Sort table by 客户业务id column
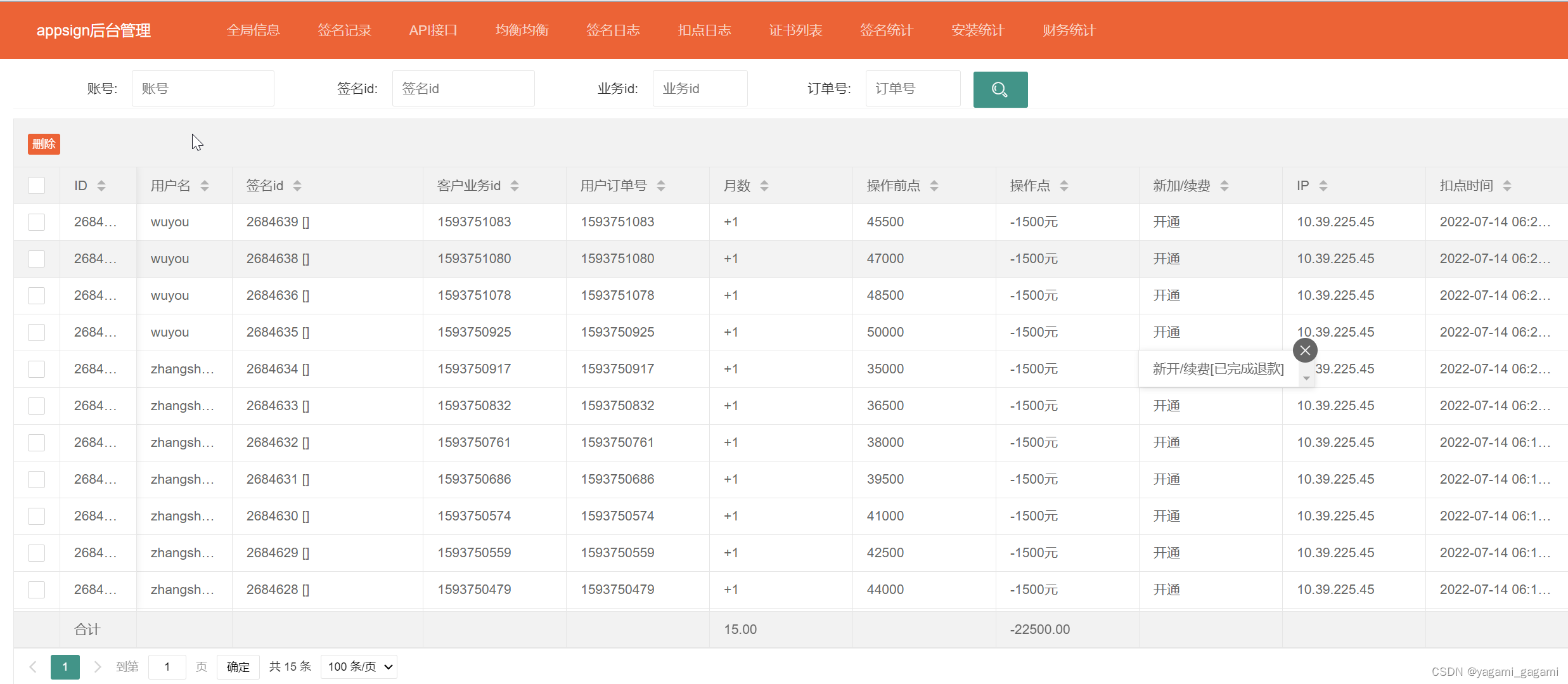 515,186
